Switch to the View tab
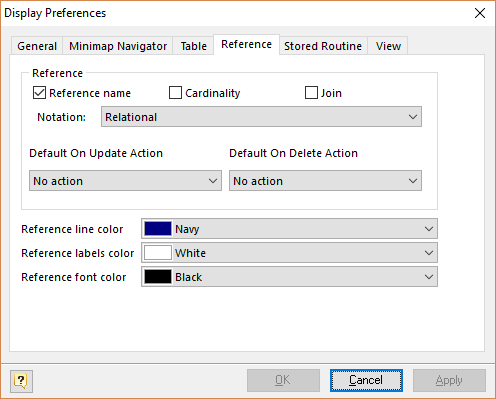Viewport: 496px width, 399px height. click(x=388, y=46)
